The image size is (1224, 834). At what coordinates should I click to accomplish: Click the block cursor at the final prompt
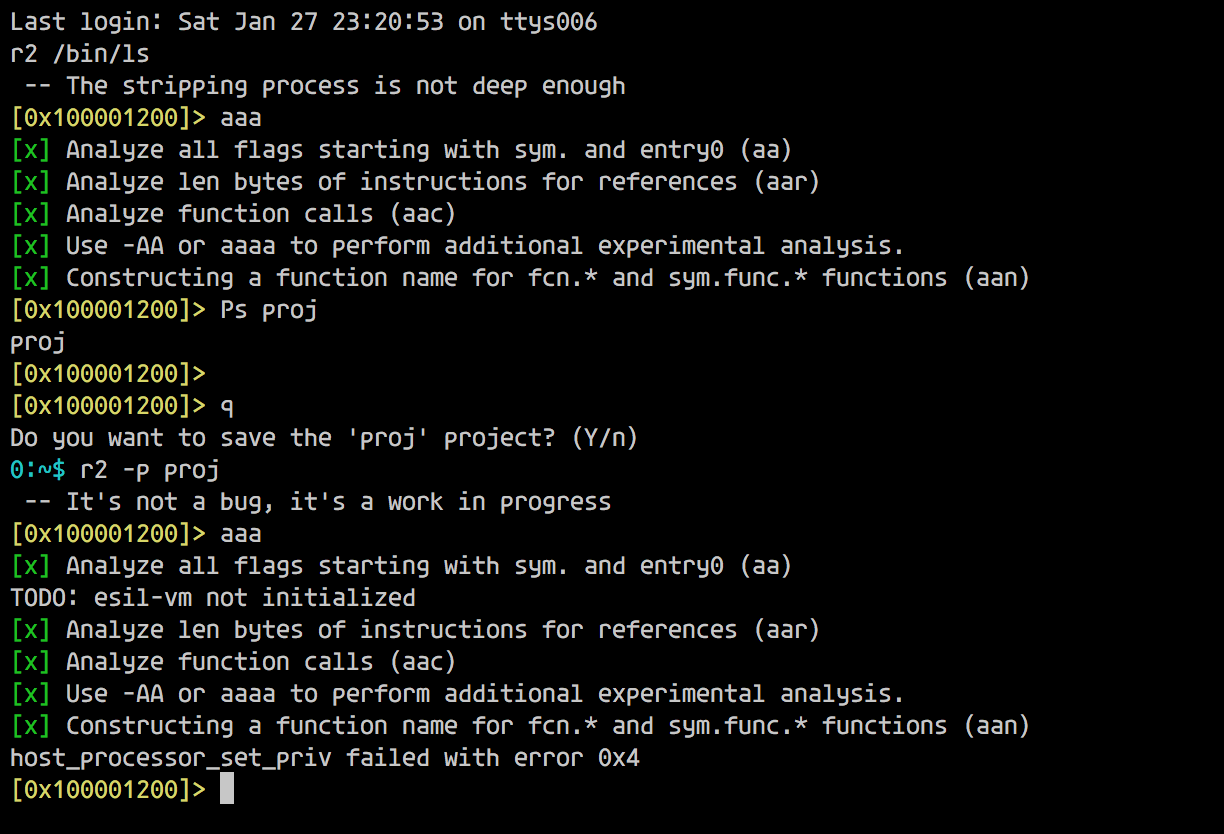point(227,789)
